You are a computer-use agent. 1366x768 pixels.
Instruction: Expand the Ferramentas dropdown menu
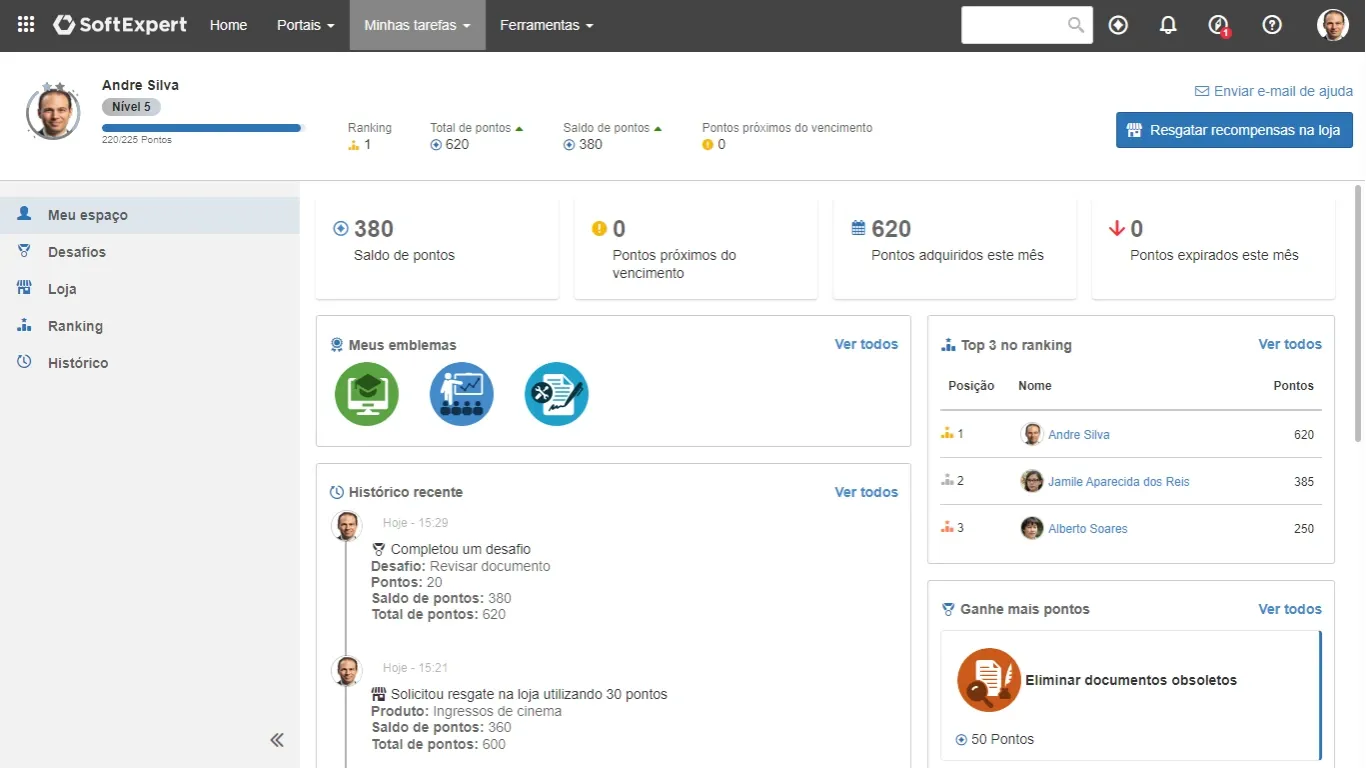[x=546, y=25]
